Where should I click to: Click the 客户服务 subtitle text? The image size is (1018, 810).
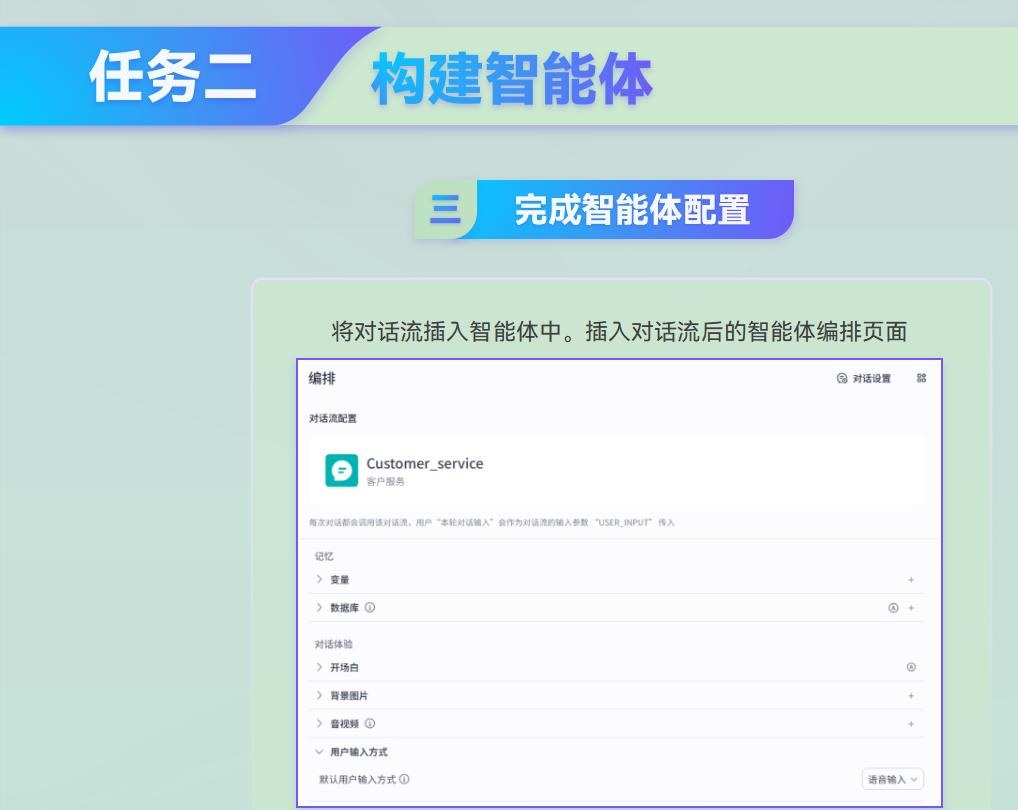tap(386, 482)
